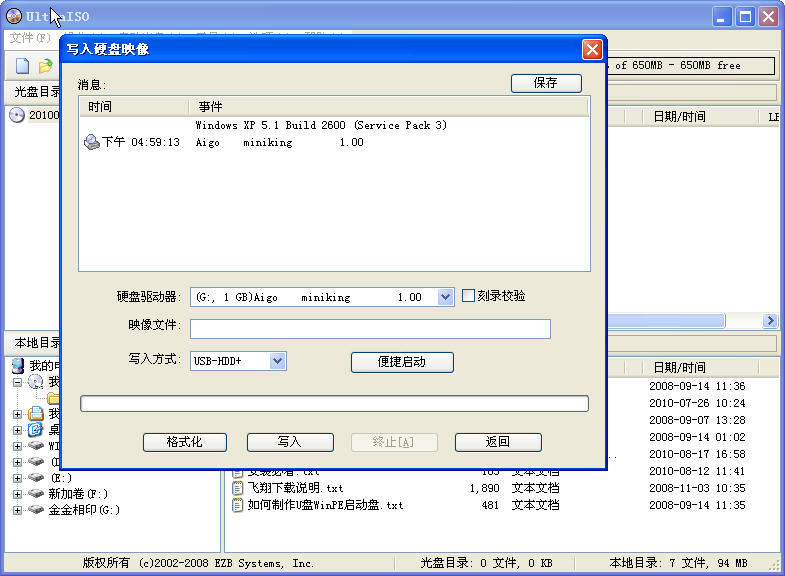Open the 硬盘驱动器 drive dropdown

click(445, 297)
